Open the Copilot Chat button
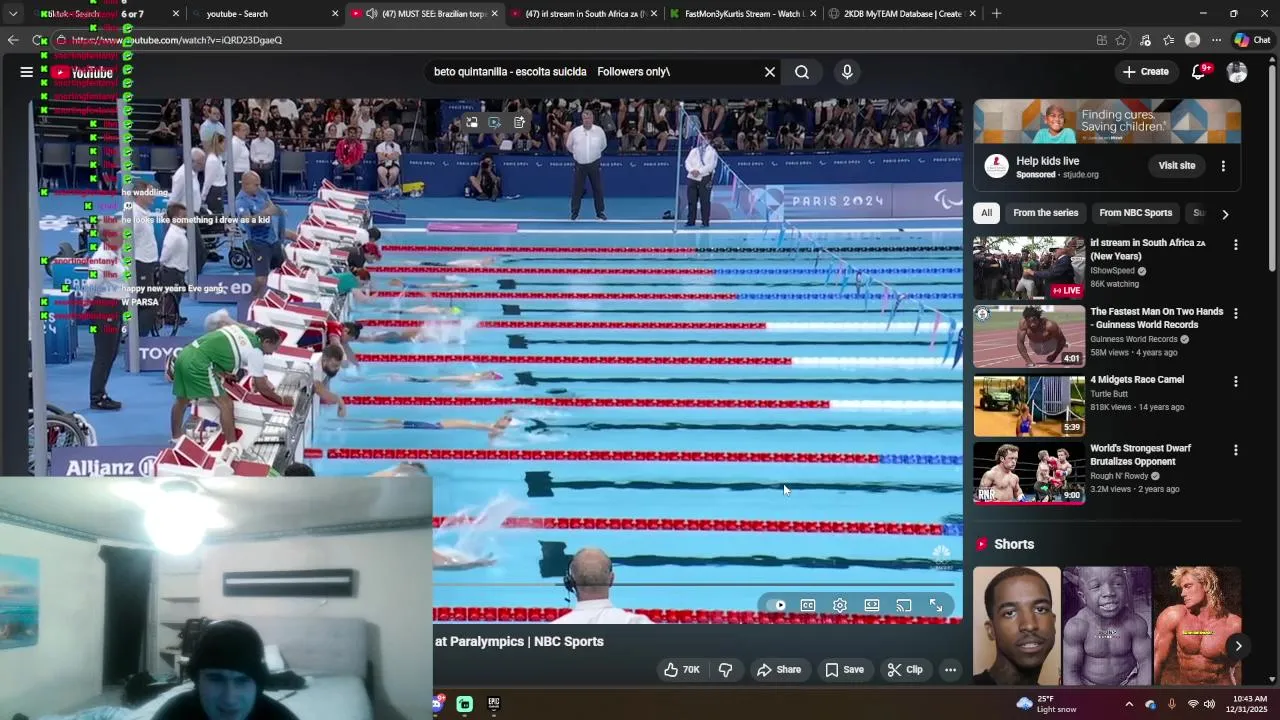The width and height of the screenshot is (1280, 720). 1252,40
